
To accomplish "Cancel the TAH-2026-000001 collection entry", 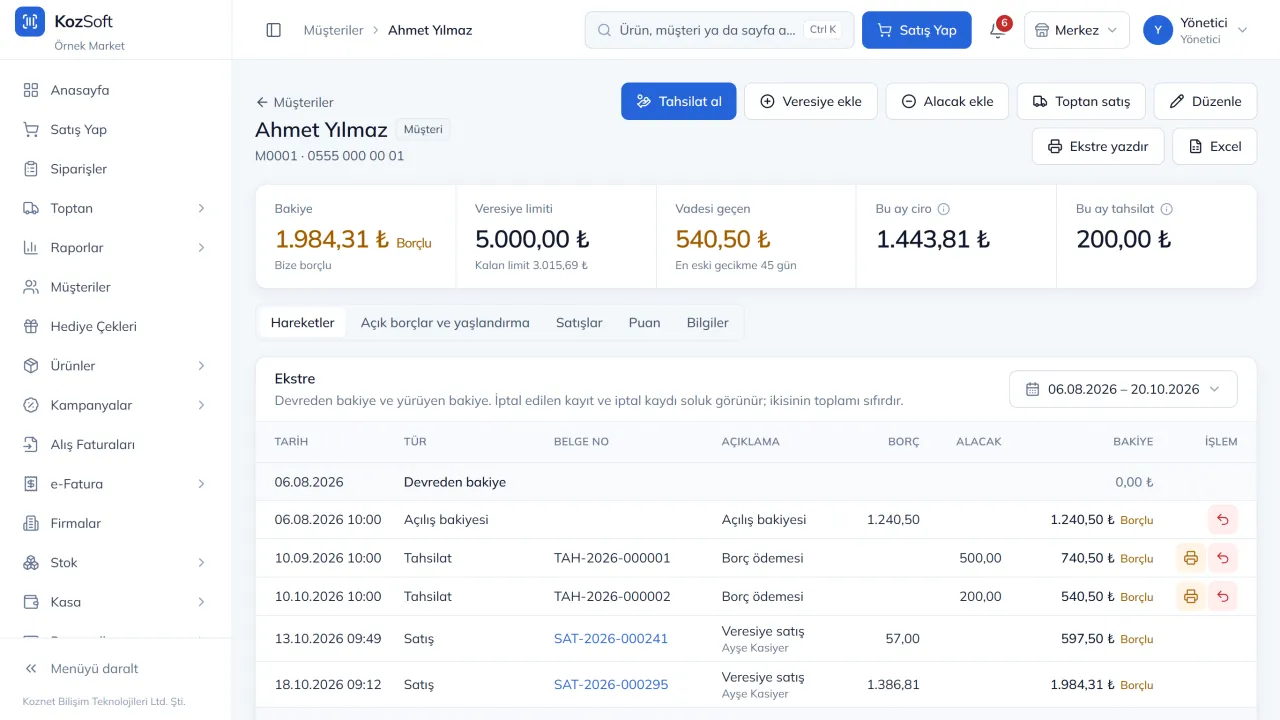I will 1222,558.
